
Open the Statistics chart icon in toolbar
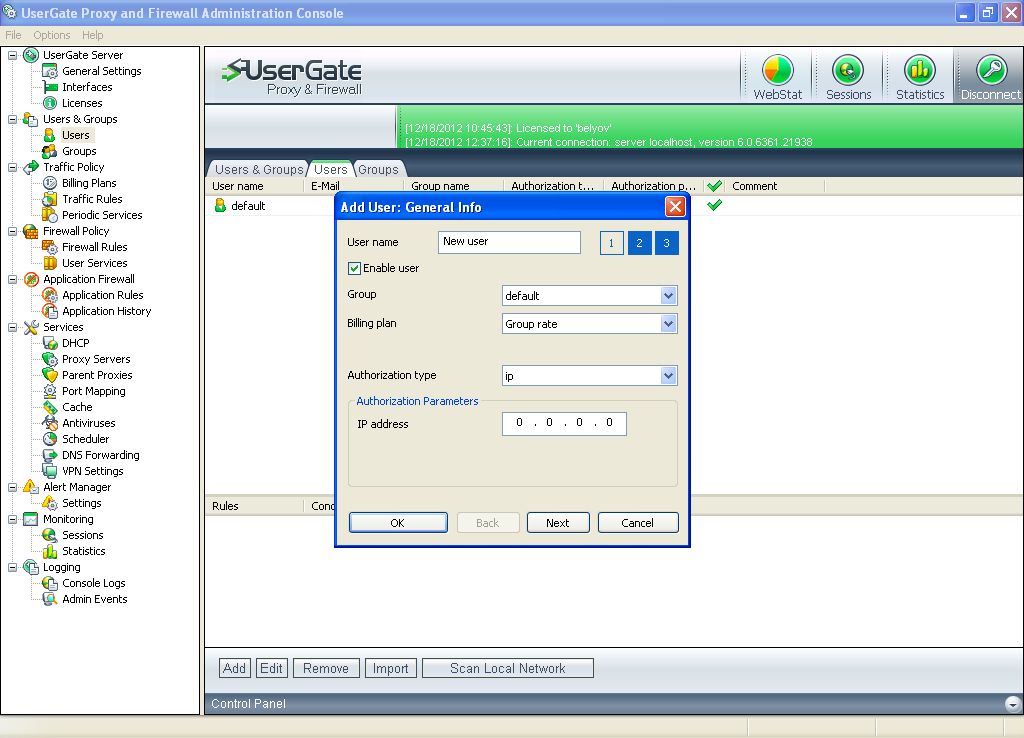[919, 72]
